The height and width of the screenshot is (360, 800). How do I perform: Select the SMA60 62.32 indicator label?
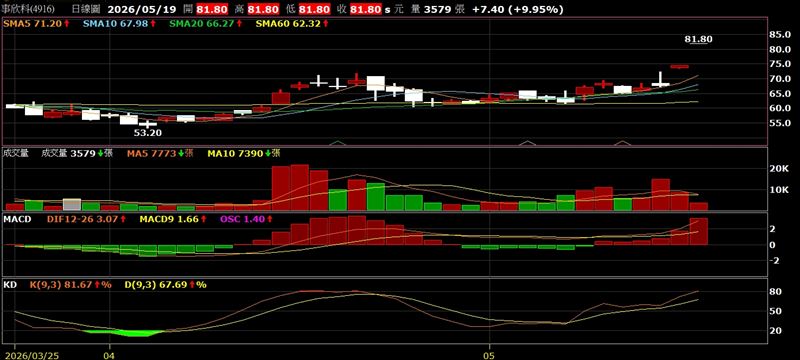coord(292,23)
